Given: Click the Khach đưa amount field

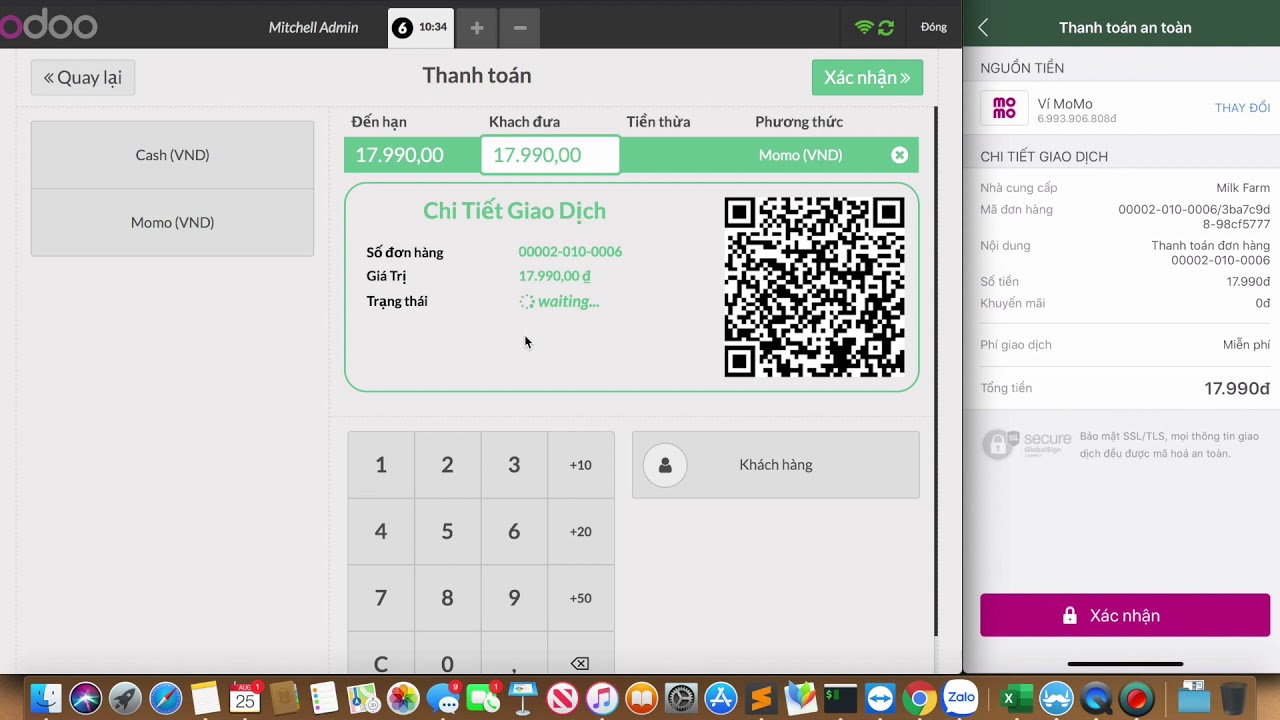Looking at the screenshot, I should point(550,155).
